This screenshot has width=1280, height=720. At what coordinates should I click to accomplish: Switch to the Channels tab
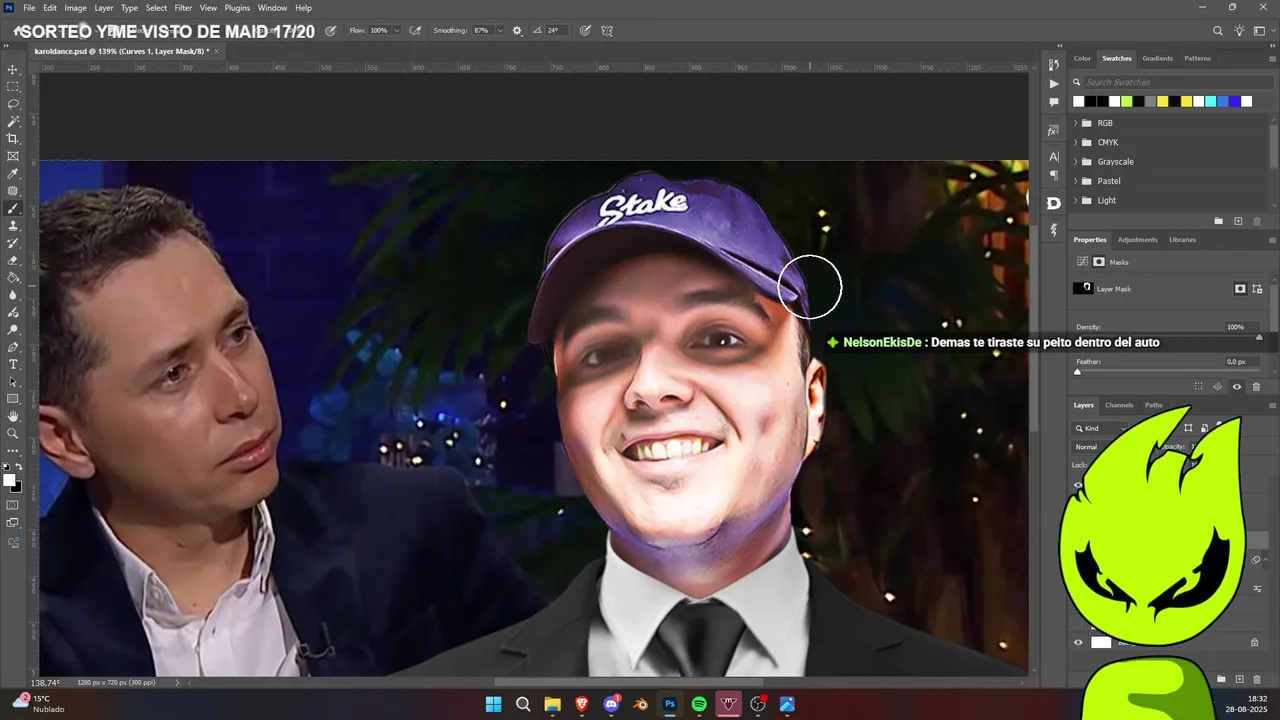pyautogui.click(x=1119, y=405)
